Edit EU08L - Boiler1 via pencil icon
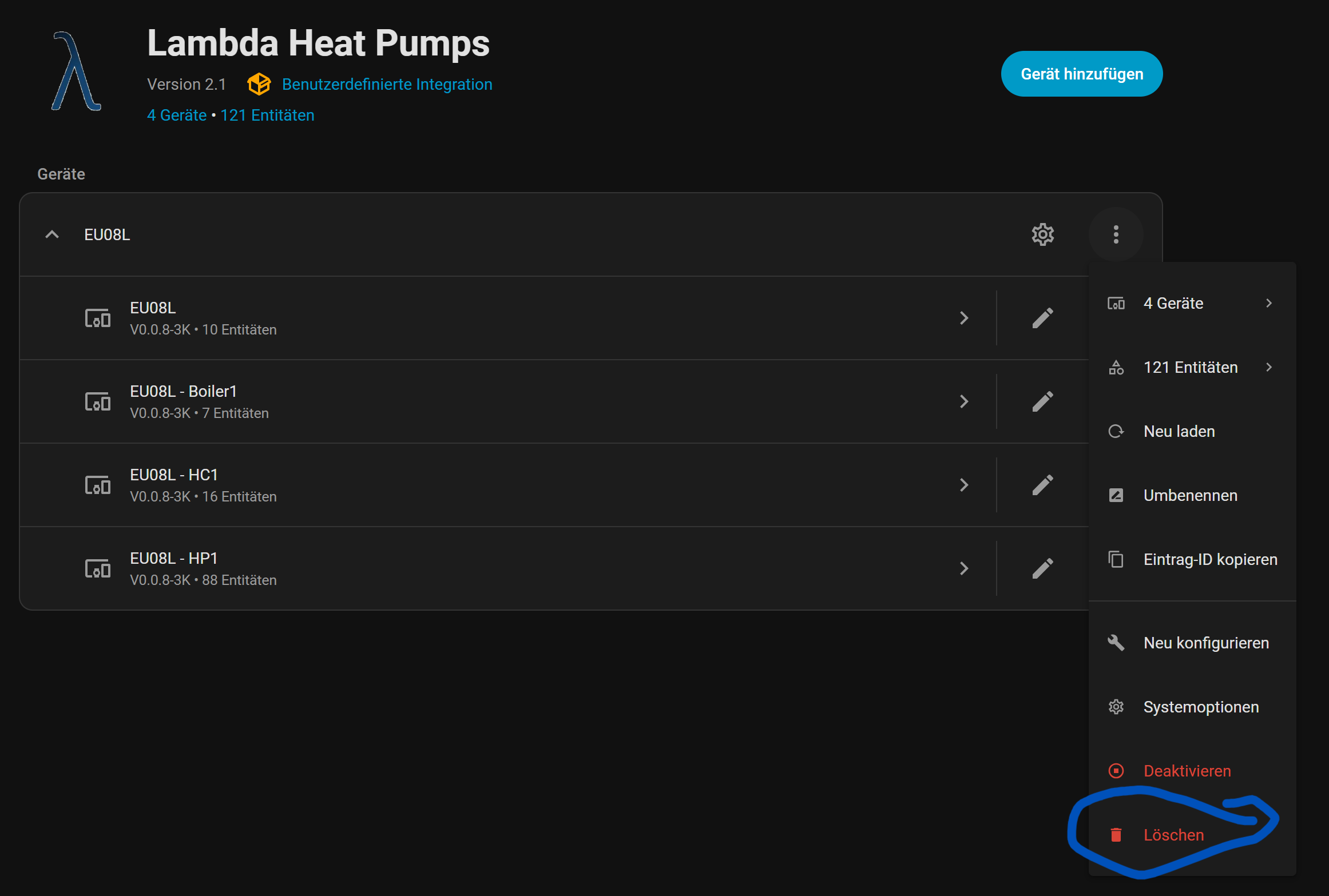 [1042, 401]
